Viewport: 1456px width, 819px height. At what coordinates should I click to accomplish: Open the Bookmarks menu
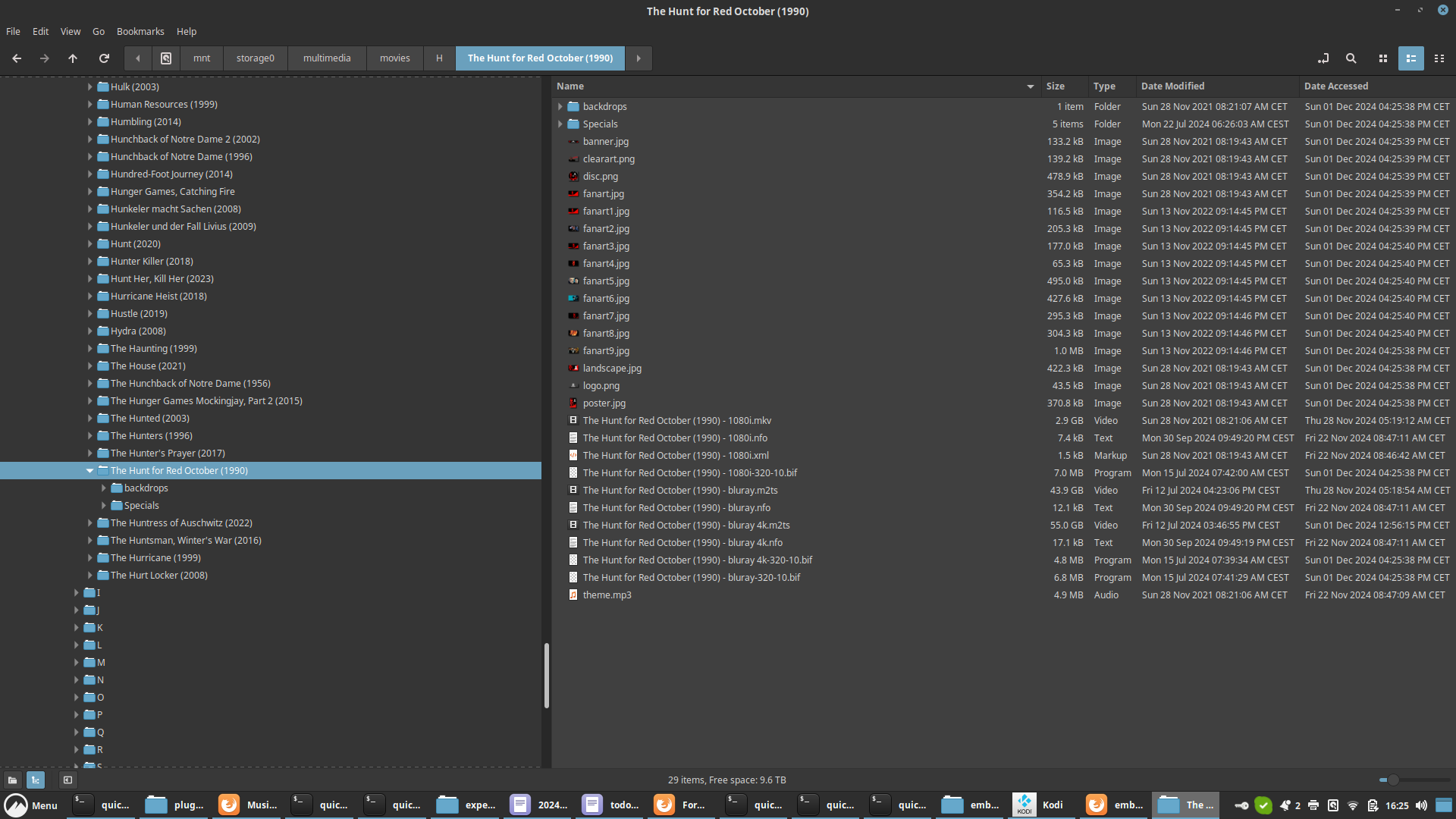coord(140,31)
